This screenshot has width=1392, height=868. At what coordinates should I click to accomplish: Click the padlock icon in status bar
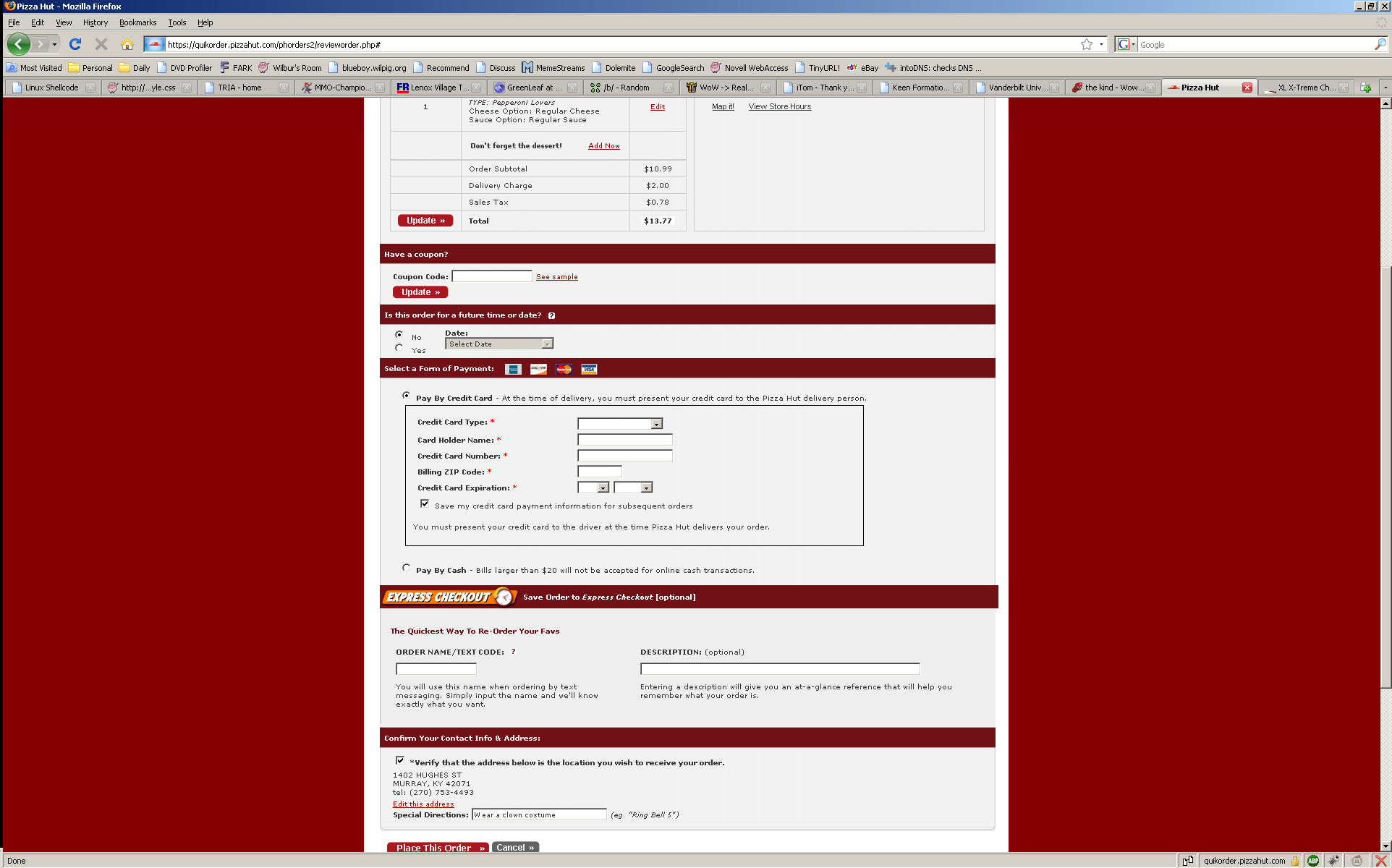click(1295, 861)
